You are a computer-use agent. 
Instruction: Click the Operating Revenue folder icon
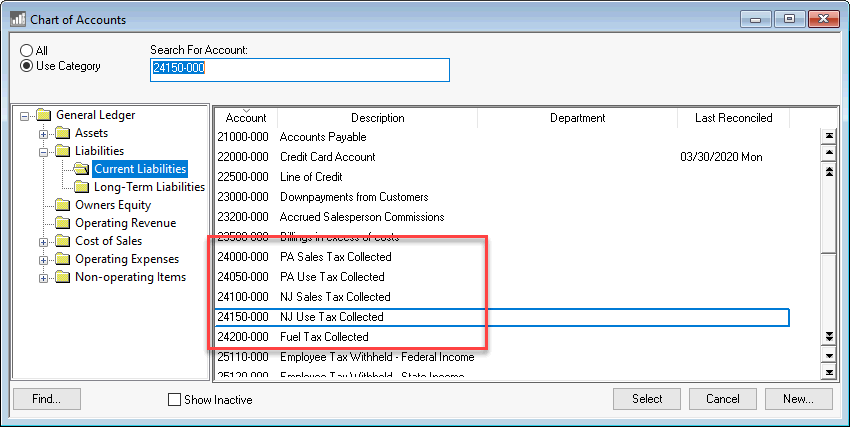coord(62,223)
